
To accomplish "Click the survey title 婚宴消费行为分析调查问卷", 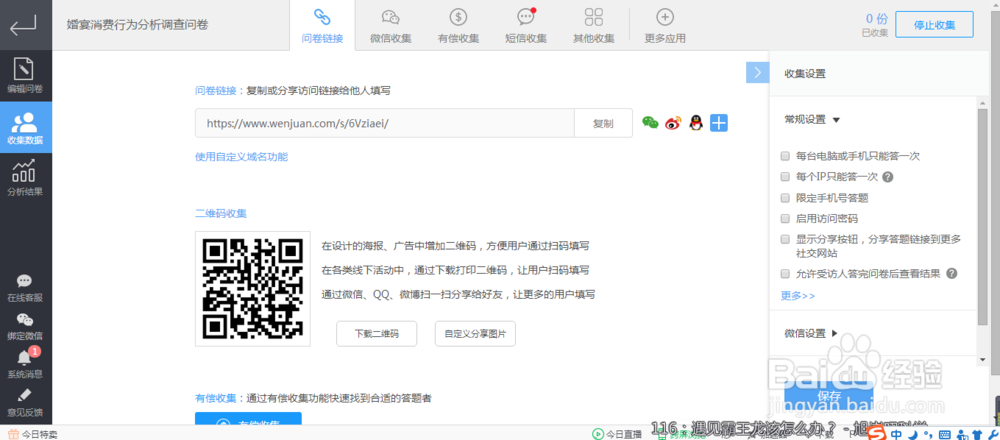I will (x=137, y=26).
